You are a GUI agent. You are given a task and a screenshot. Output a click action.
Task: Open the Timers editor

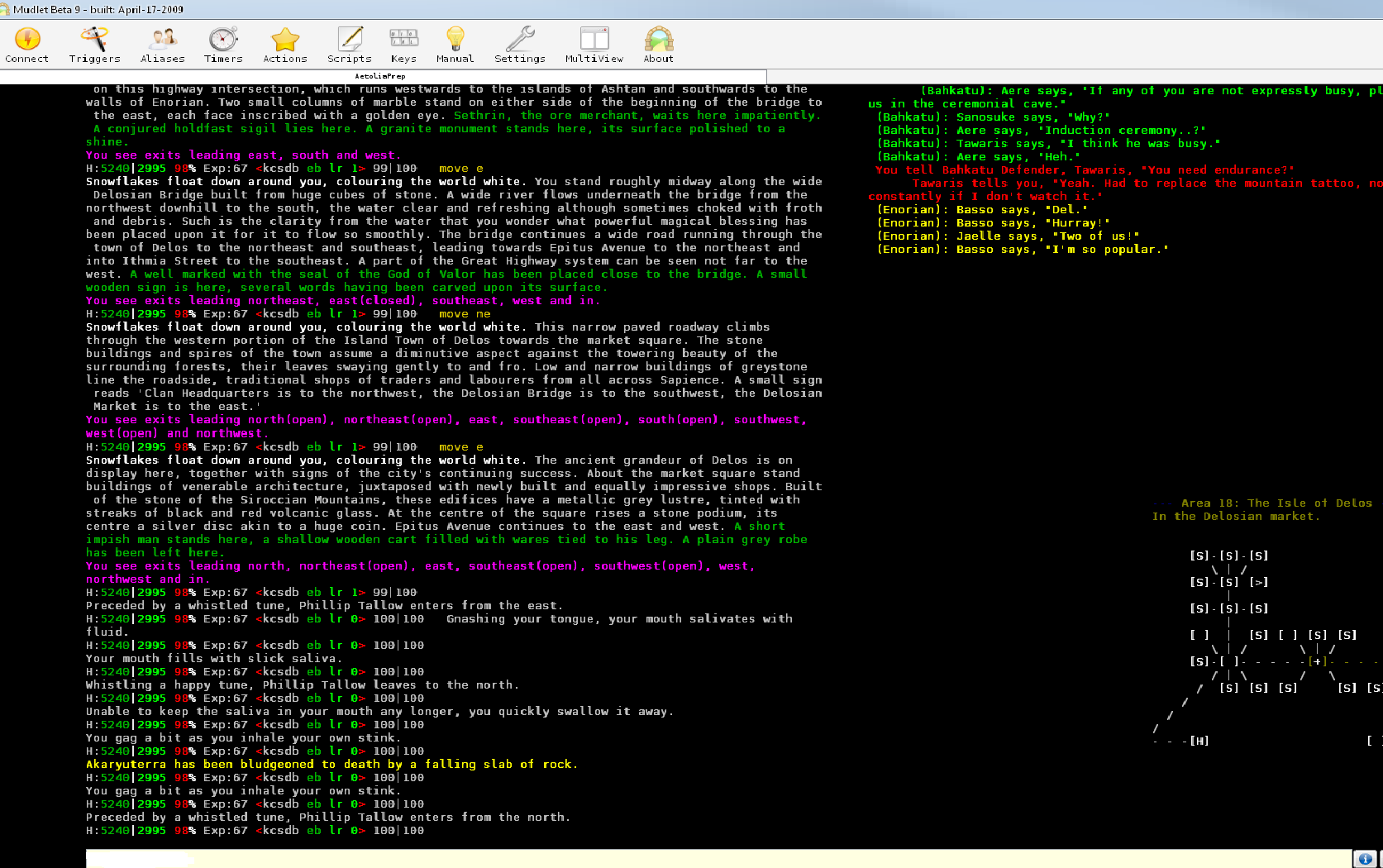(x=223, y=45)
